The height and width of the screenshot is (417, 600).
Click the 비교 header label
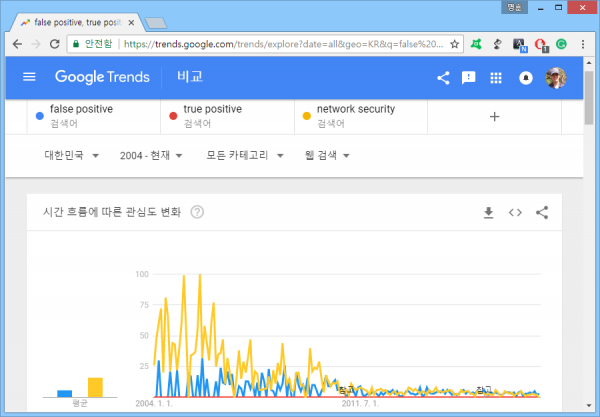pyautogui.click(x=190, y=77)
